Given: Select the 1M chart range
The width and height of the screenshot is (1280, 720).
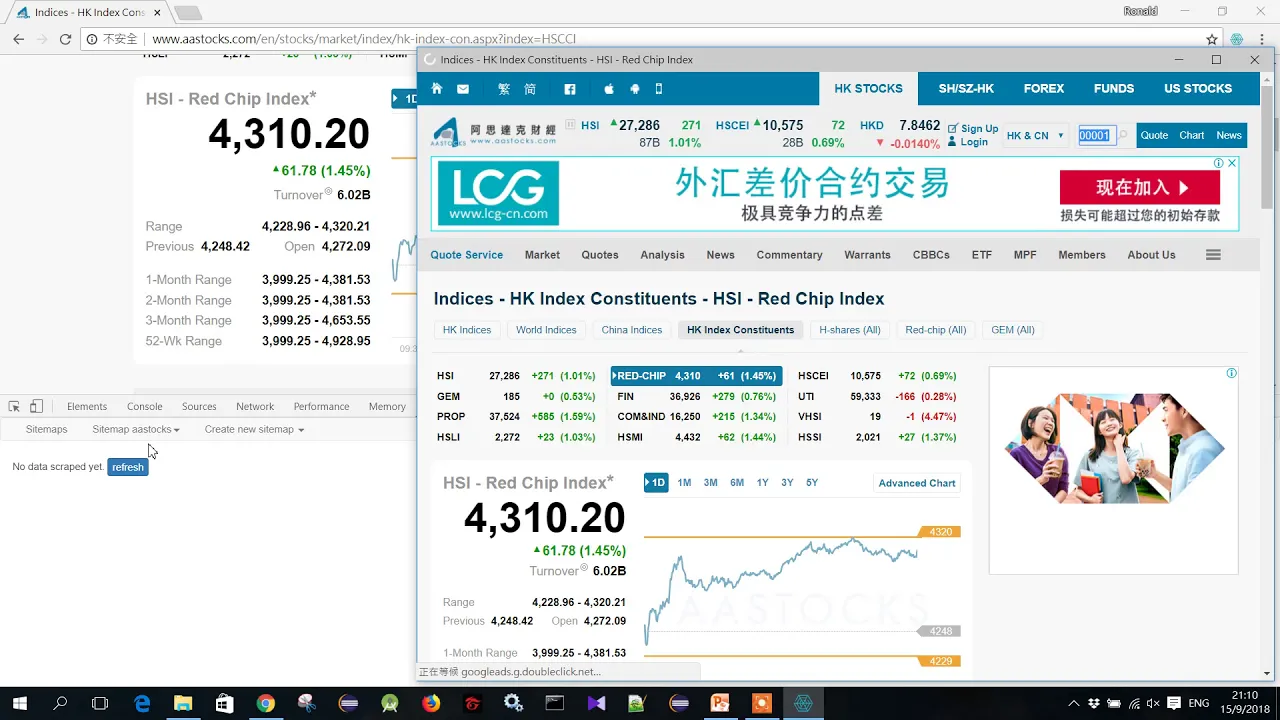Looking at the screenshot, I should [x=684, y=483].
